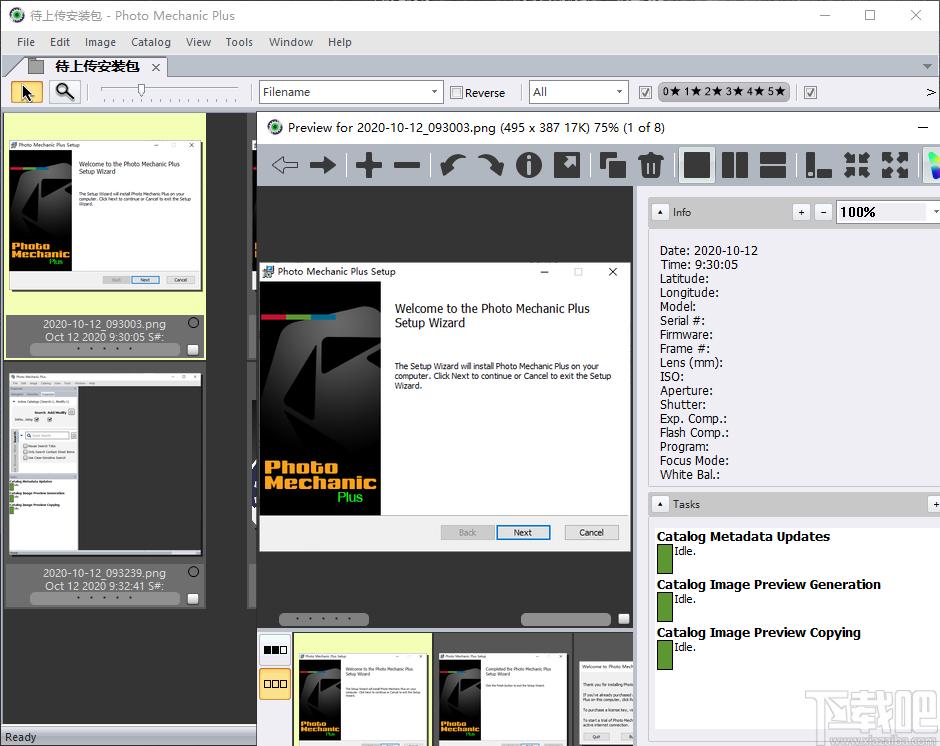
Task: Zoom in with the plus icon
Action: point(369,165)
